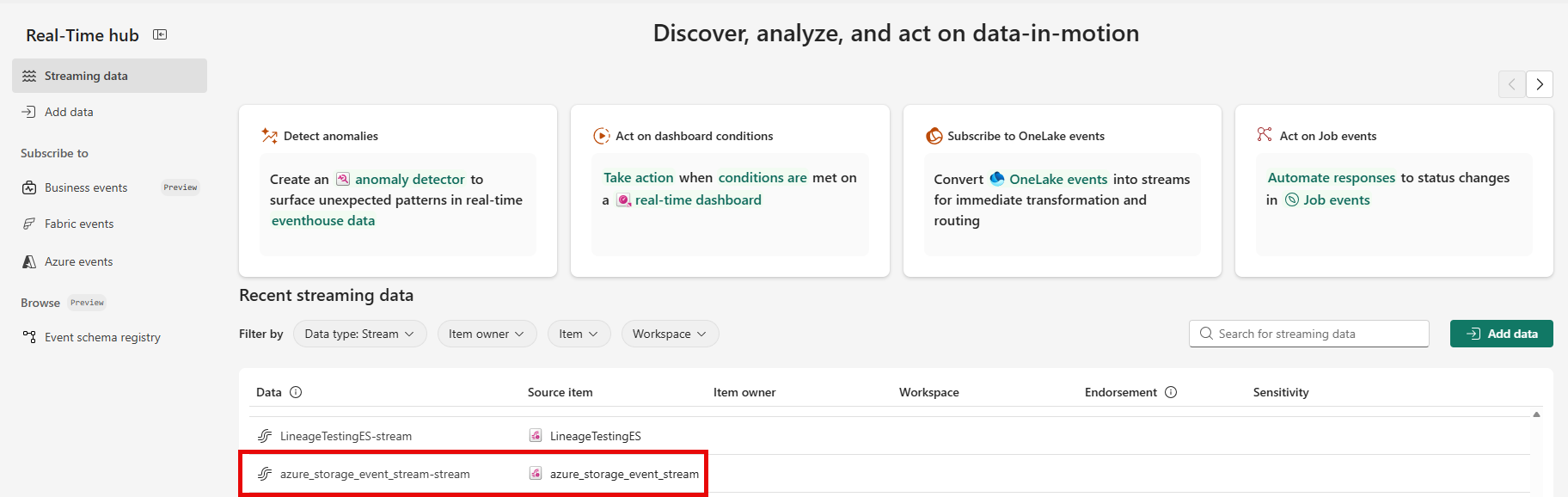Image resolution: width=1568 pixels, height=497 pixels.
Task: Click the Azure events icon
Action: point(29,261)
